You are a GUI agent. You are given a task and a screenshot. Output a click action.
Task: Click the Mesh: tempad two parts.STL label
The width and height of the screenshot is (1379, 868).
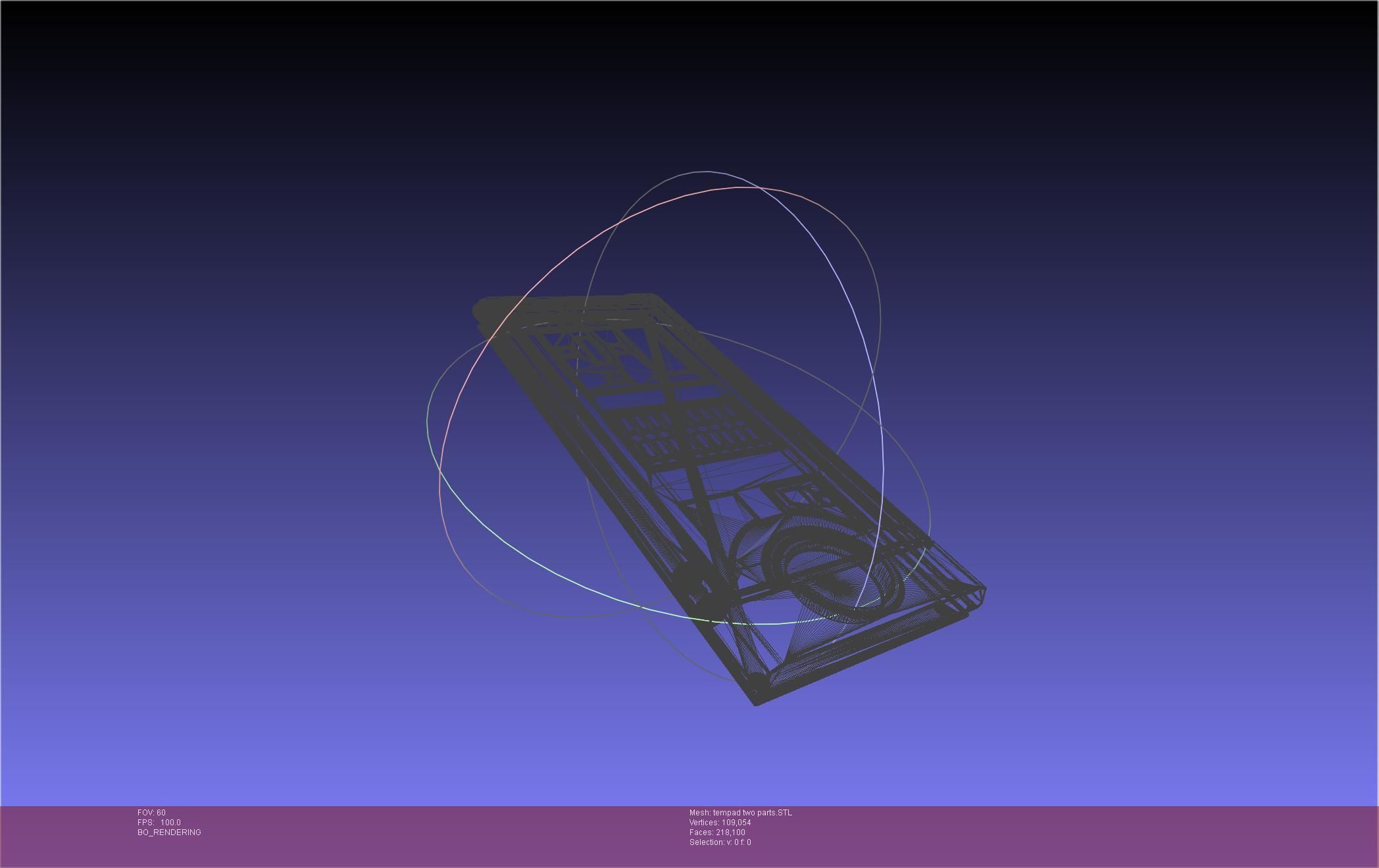(x=740, y=813)
